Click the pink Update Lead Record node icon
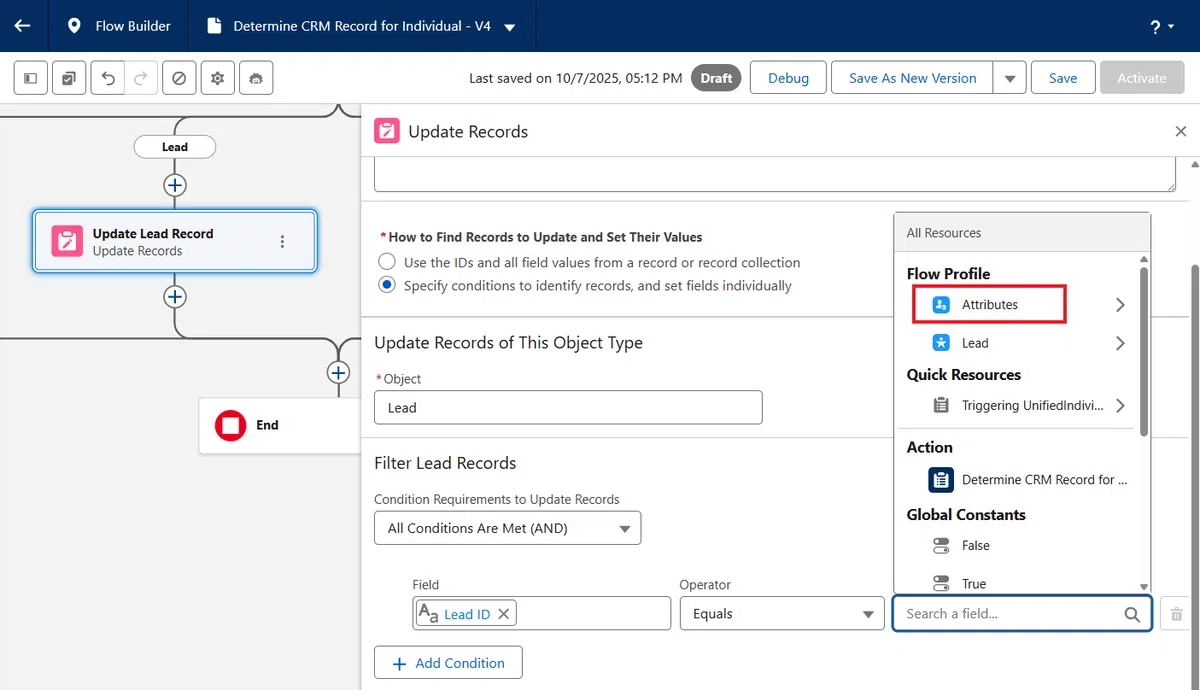This screenshot has width=1200, height=690. [x=67, y=241]
